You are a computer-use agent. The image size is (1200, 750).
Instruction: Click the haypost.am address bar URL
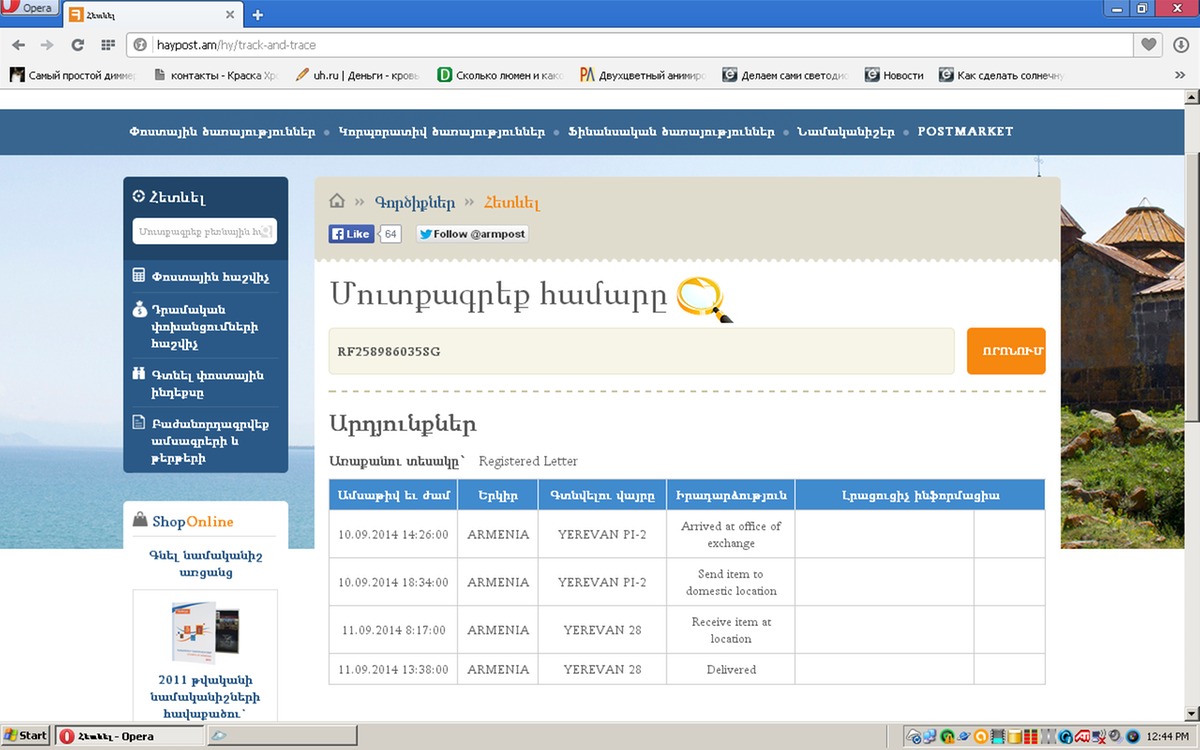(x=236, y=45)
